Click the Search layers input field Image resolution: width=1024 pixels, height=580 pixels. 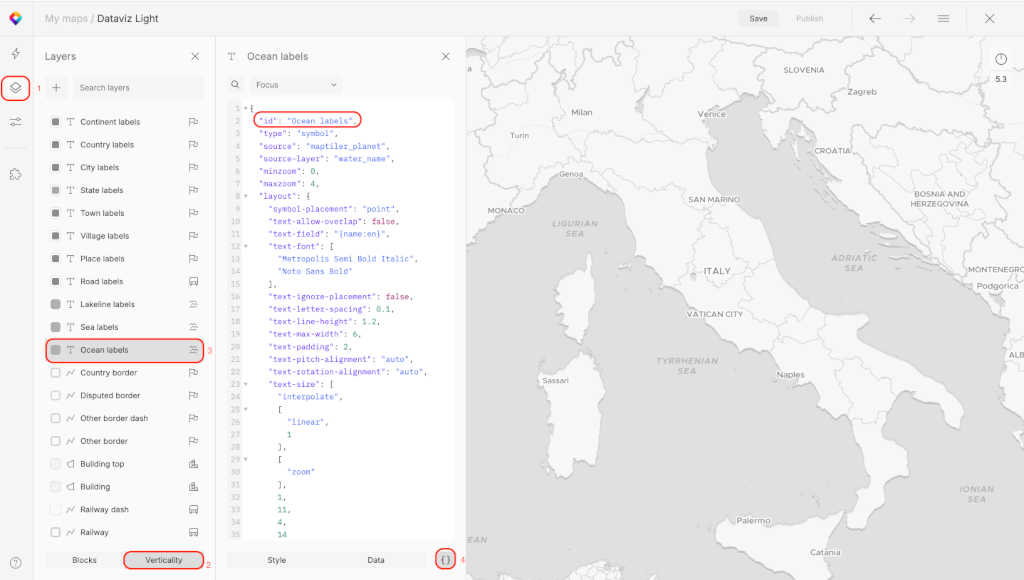pos(138,88)
